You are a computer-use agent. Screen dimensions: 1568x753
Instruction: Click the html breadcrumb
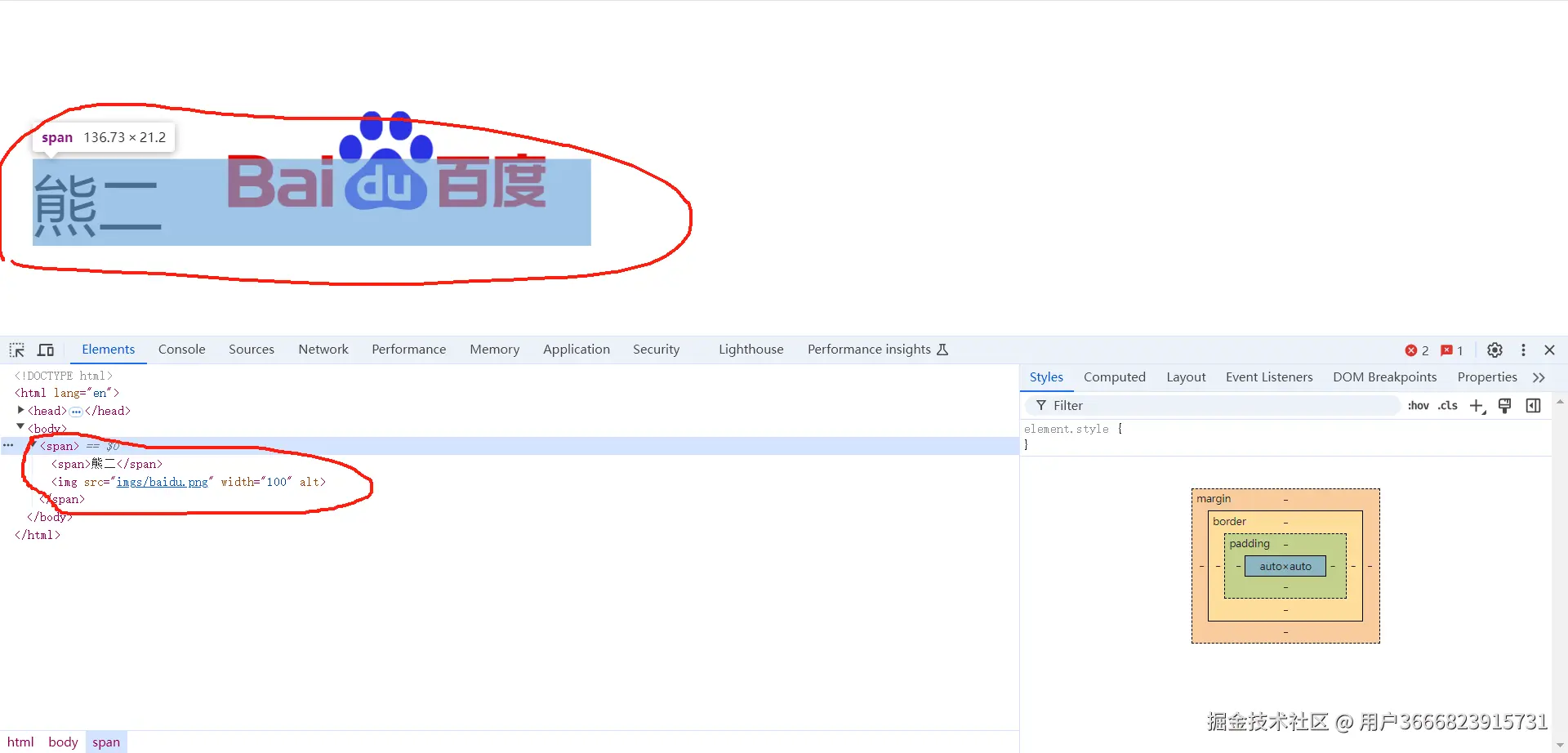21,742
